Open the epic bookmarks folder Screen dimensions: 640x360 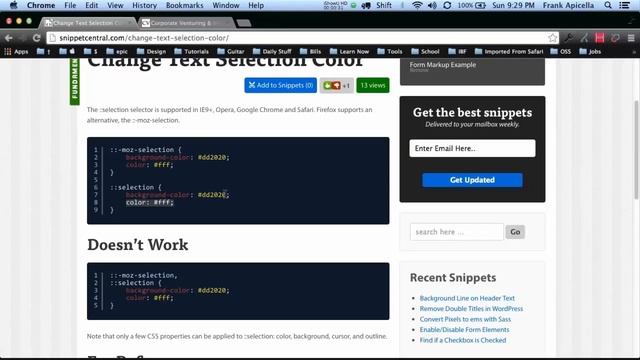117,51
